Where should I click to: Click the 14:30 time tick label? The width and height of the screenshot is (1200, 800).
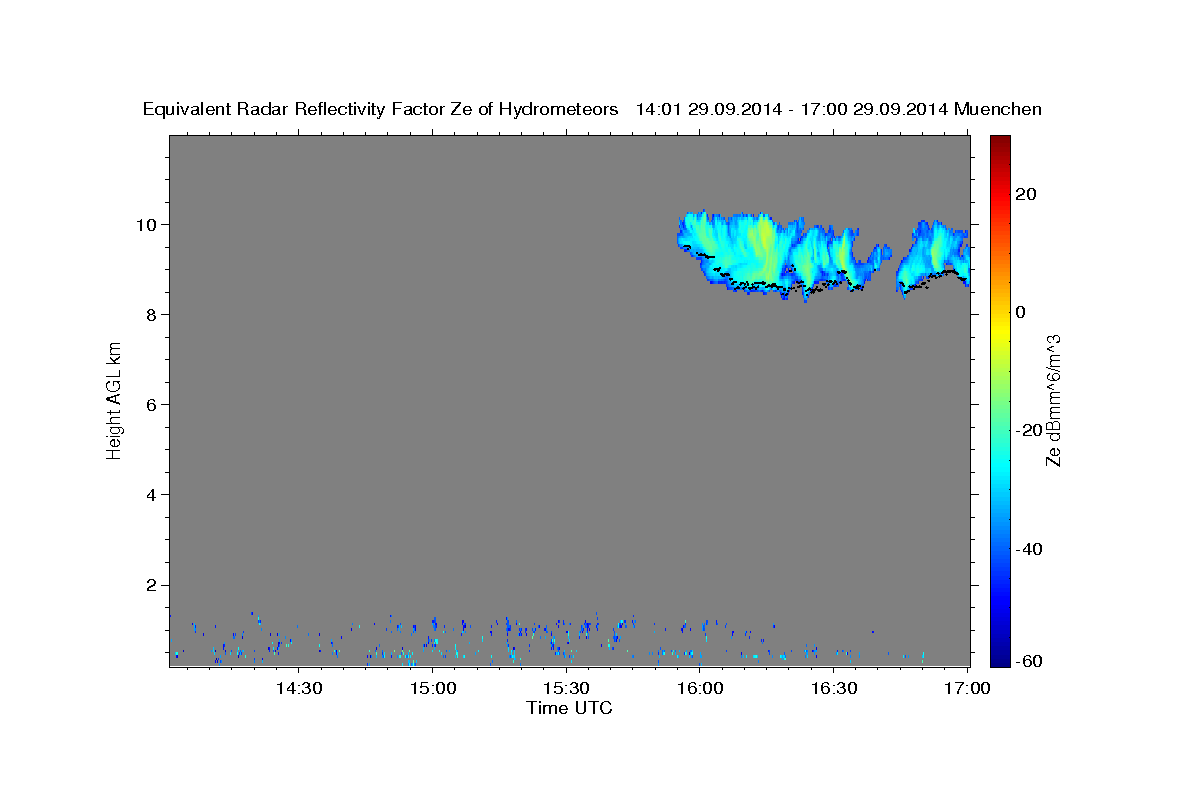[299, 688]
